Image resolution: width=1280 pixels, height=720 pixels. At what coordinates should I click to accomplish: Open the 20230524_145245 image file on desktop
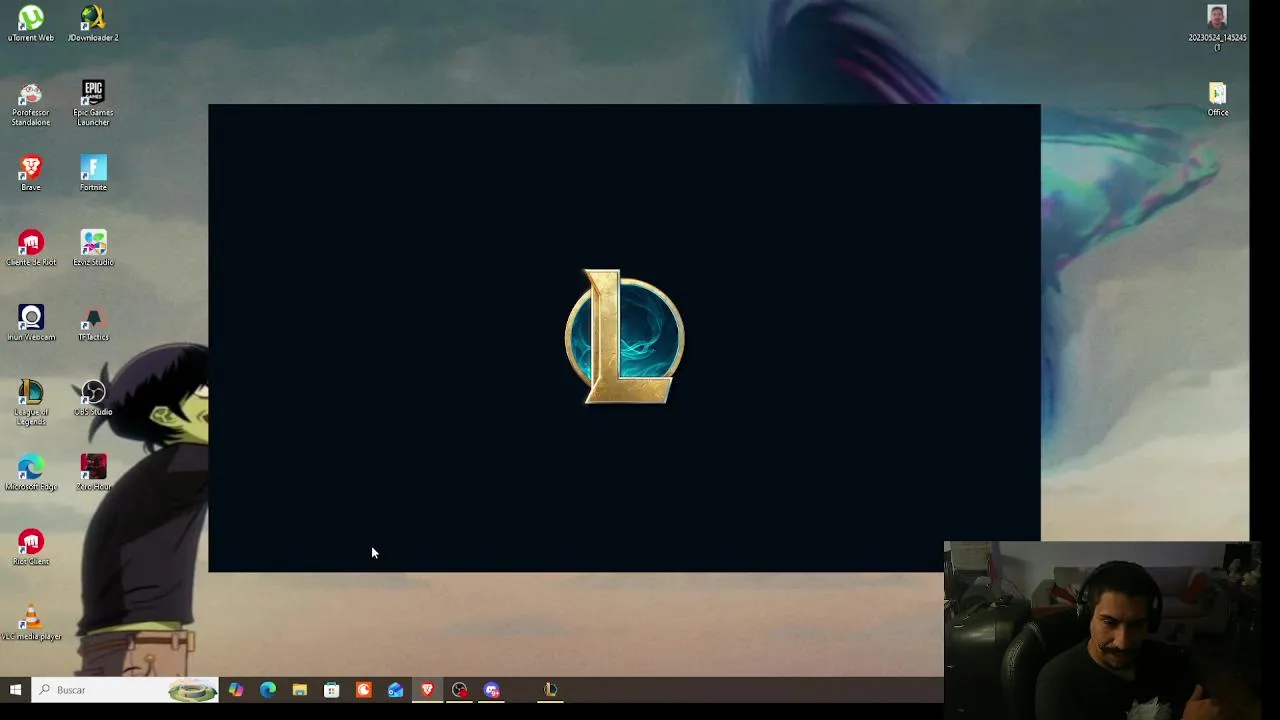[1217, 28]
